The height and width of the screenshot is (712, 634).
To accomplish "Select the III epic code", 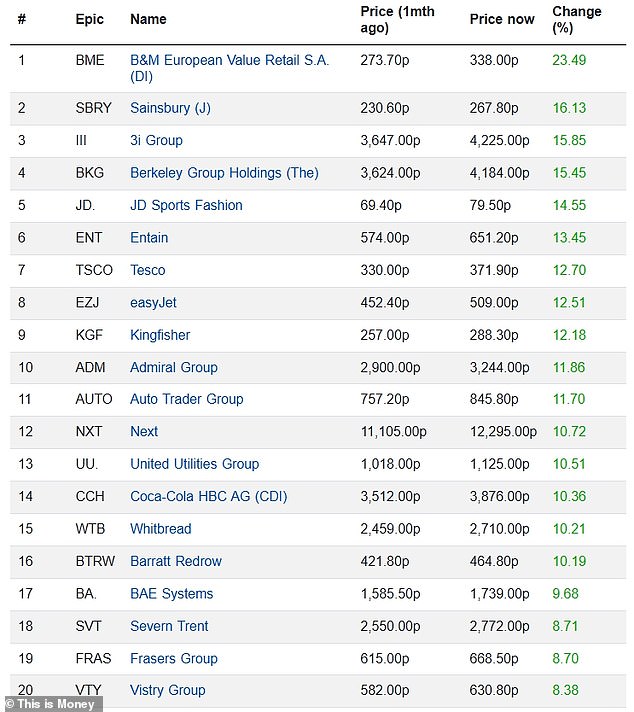I will coord(81,140).
